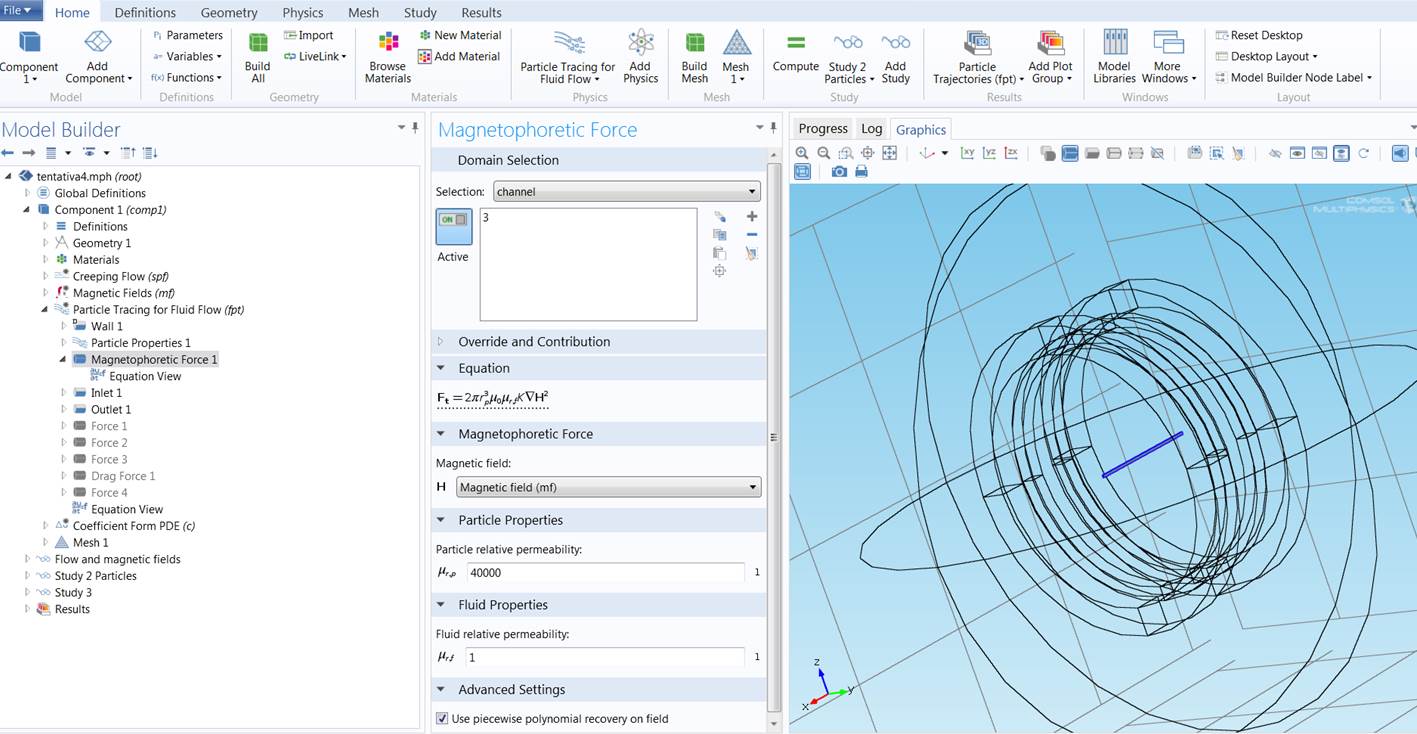Click the Expand All icon in Model Builder

click(x=149, y=153)
